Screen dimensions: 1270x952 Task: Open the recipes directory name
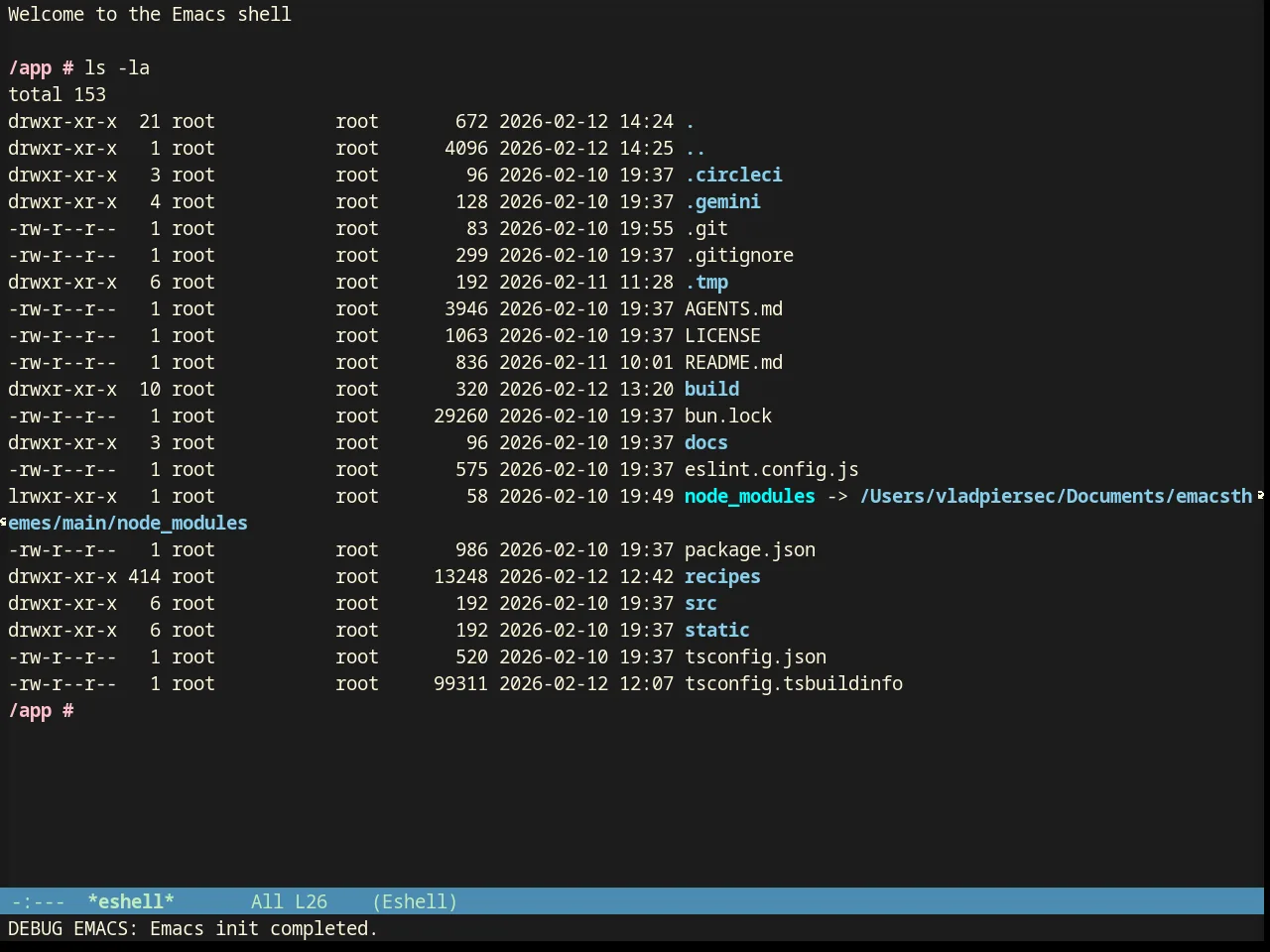tap(722, 576)
